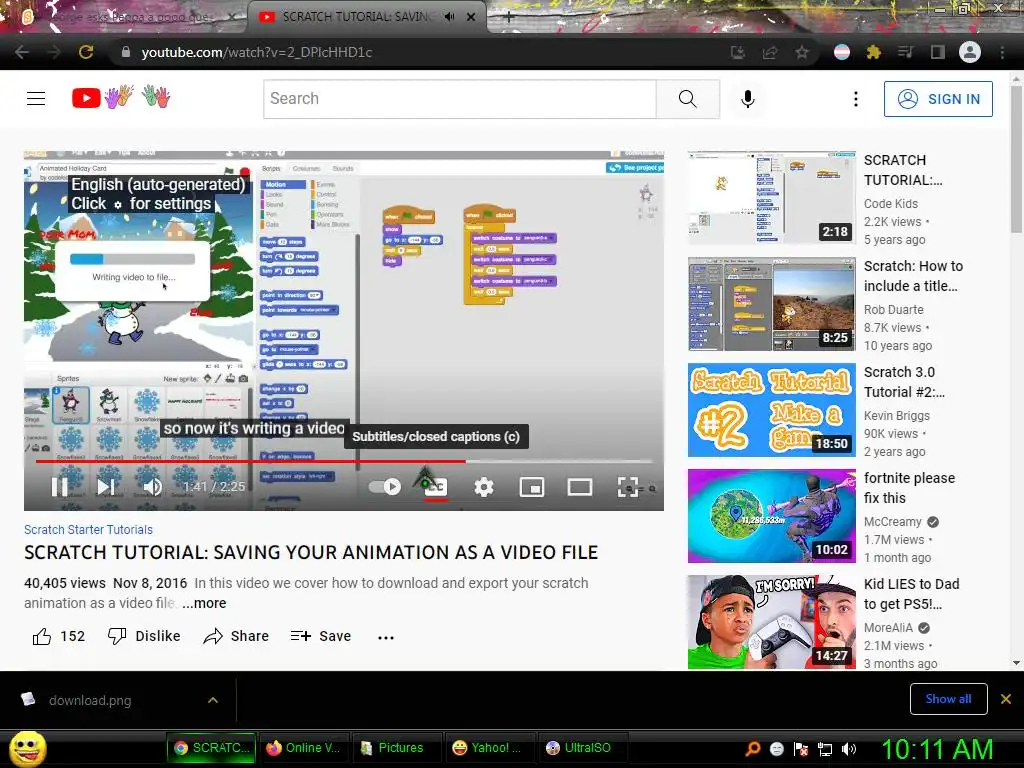Screen dimensions: 1024x768
Task: Pause the YouTube video
Action: tap(59, 487)
